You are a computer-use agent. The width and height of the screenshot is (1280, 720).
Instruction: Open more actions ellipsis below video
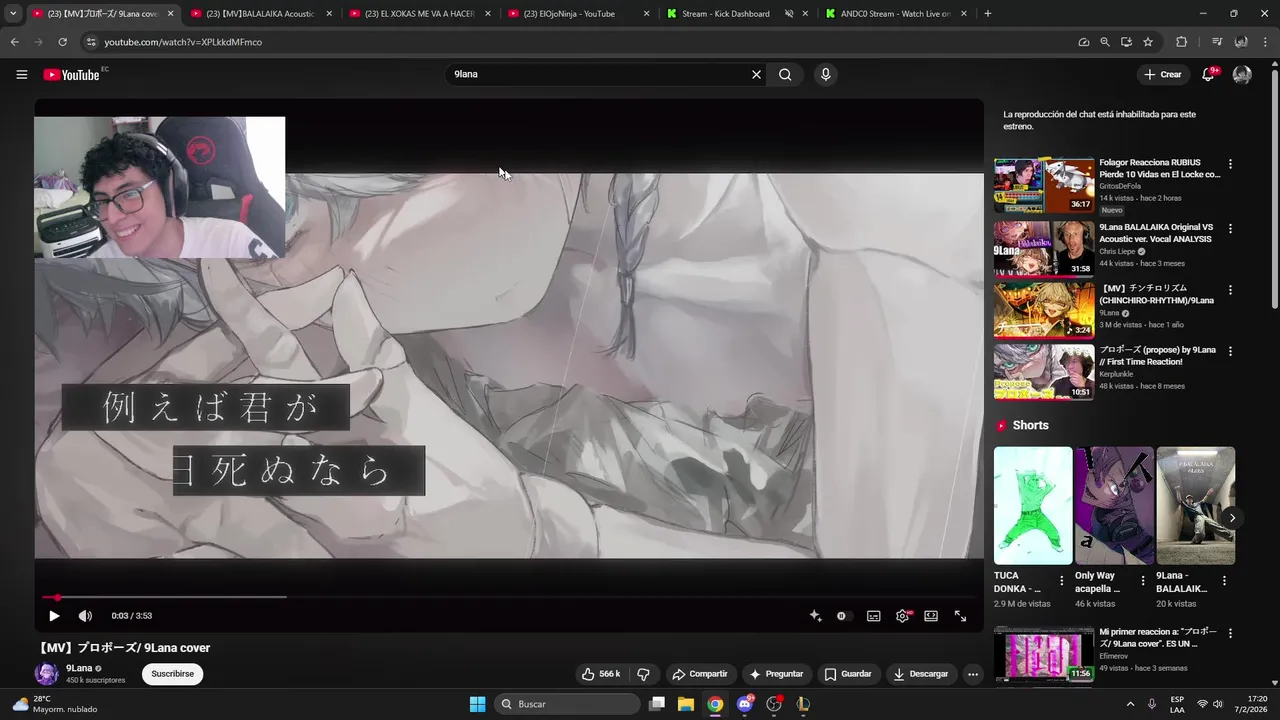click(x=973, y=674)
